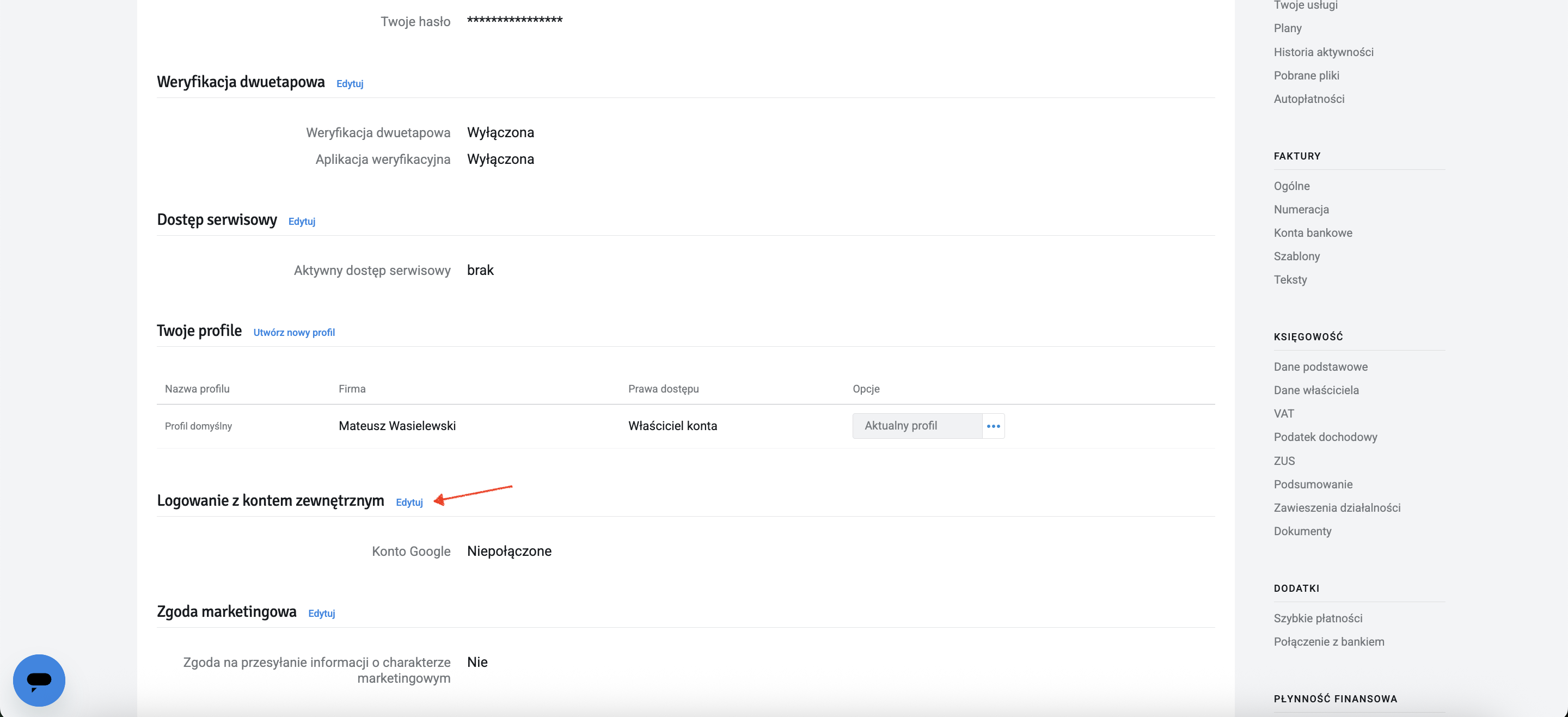Open the three-dots profile options menu
Viewport: 1568px width, 717px height.
coord(994,426)
